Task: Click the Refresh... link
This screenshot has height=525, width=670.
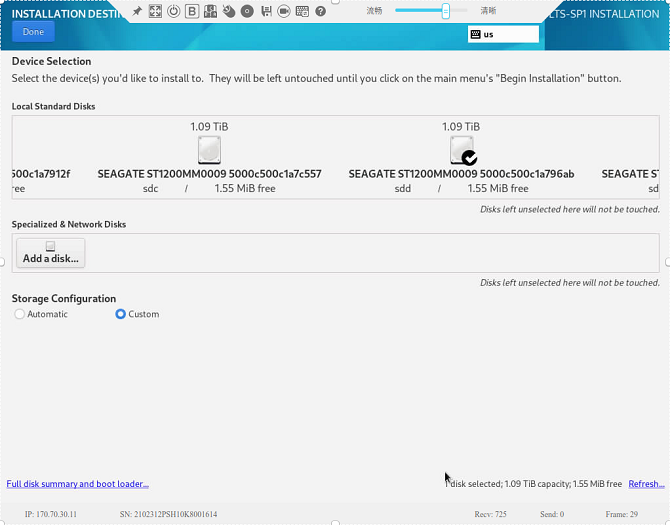Action: (645, 484)
